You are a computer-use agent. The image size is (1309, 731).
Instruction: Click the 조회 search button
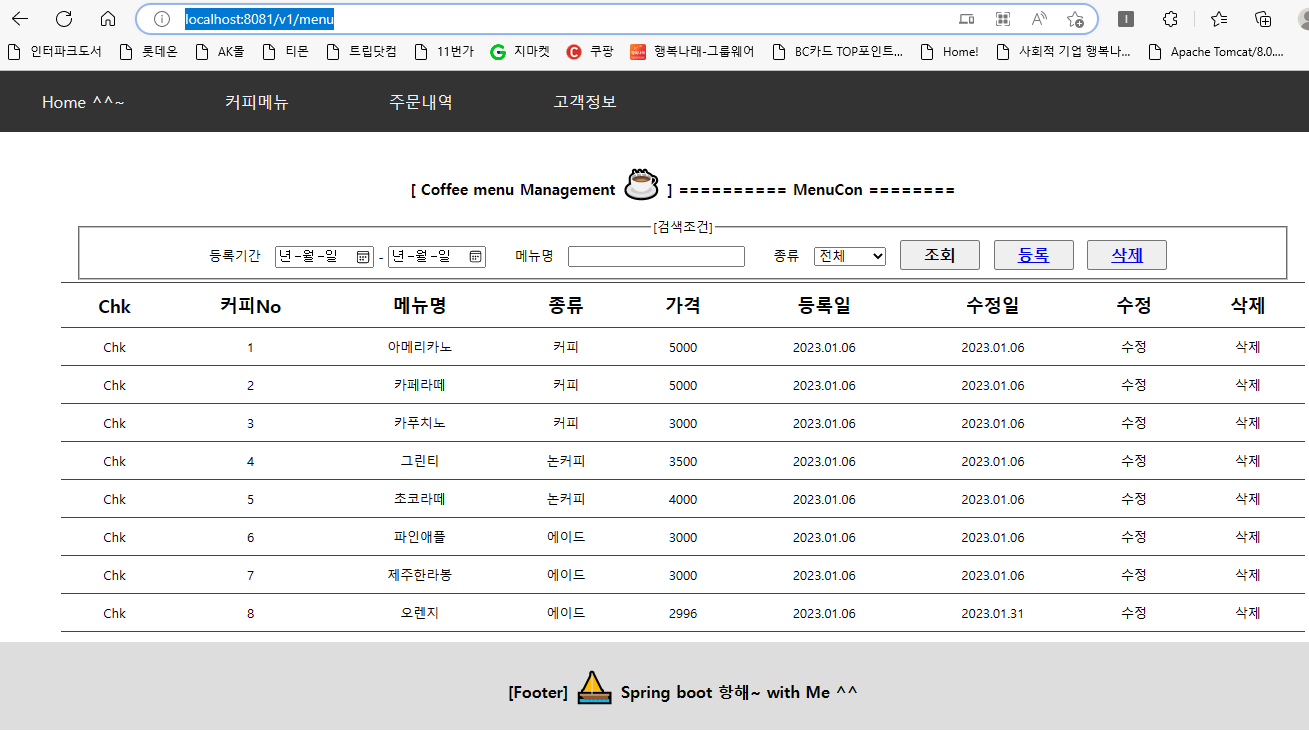pos(939,255)
